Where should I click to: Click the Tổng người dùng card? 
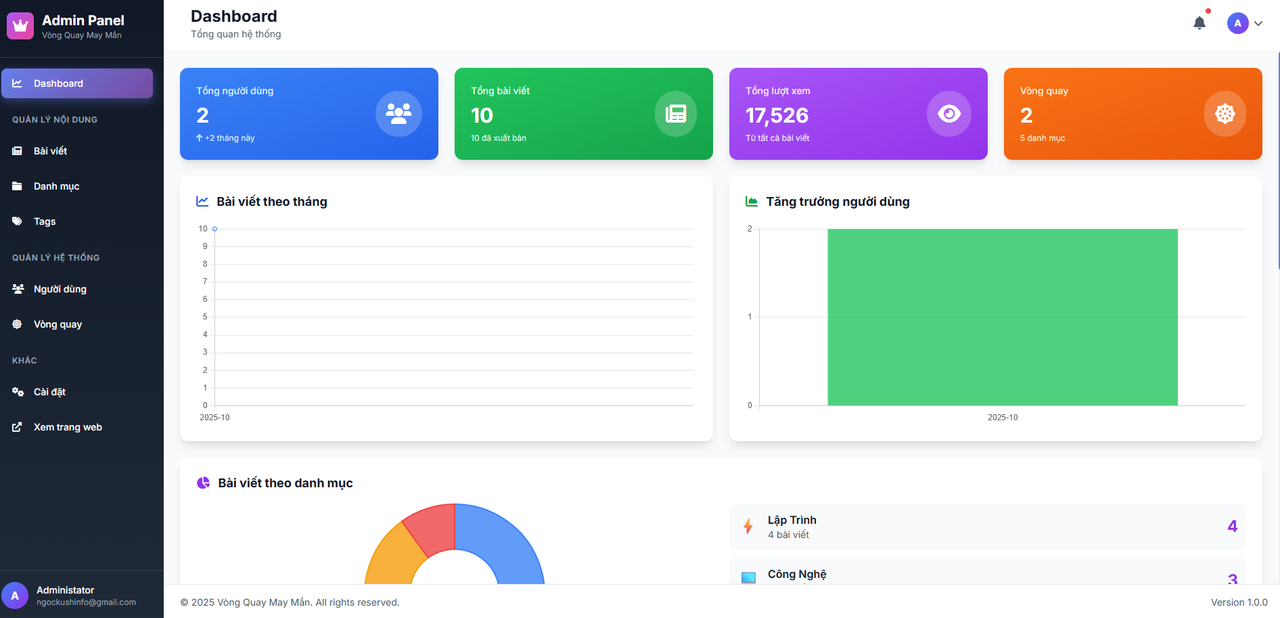tap(309, 114)
